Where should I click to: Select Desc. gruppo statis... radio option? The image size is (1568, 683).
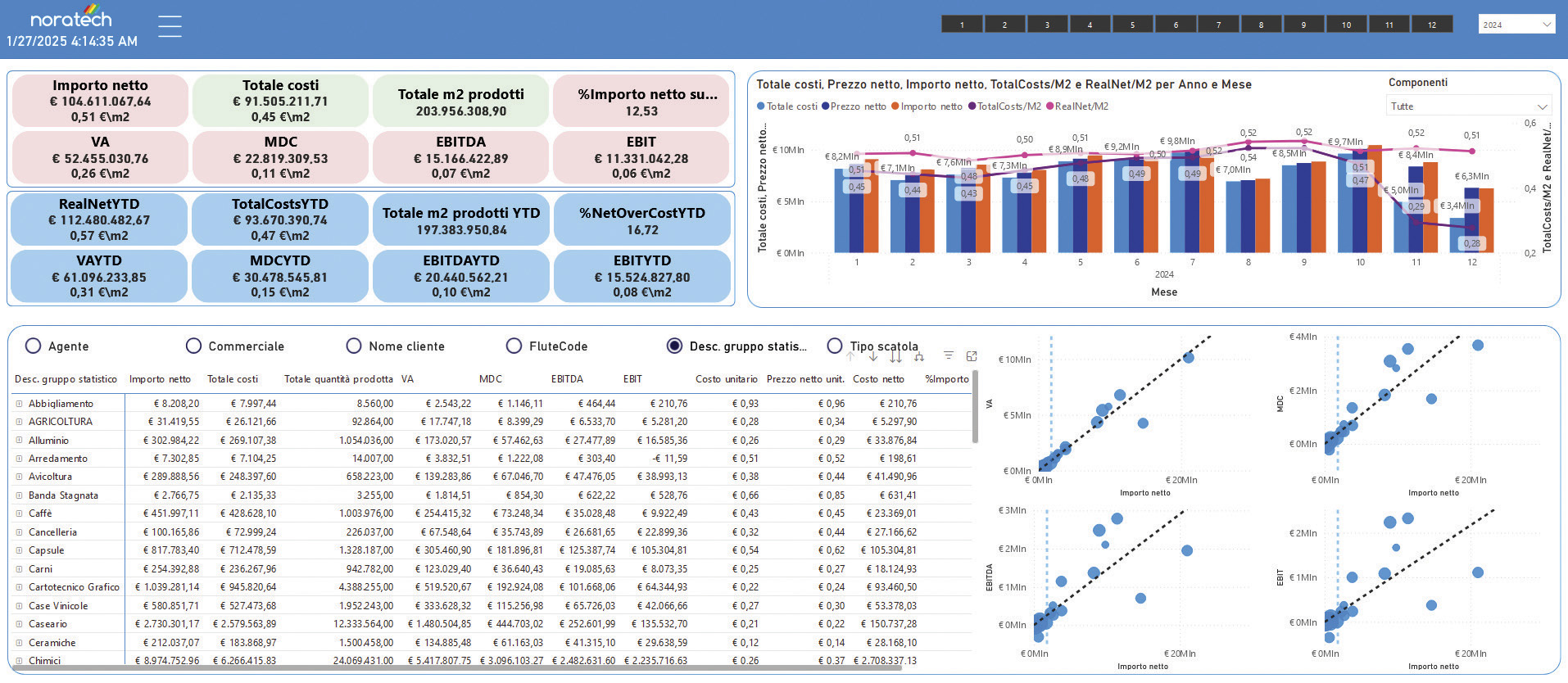coord(674,346)
